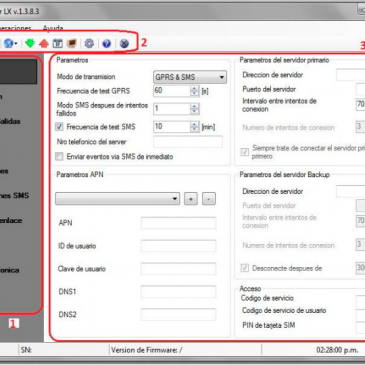365x365 pixels.
Task: Click the dark round icon right of help
Action: [x=124, y=43]
